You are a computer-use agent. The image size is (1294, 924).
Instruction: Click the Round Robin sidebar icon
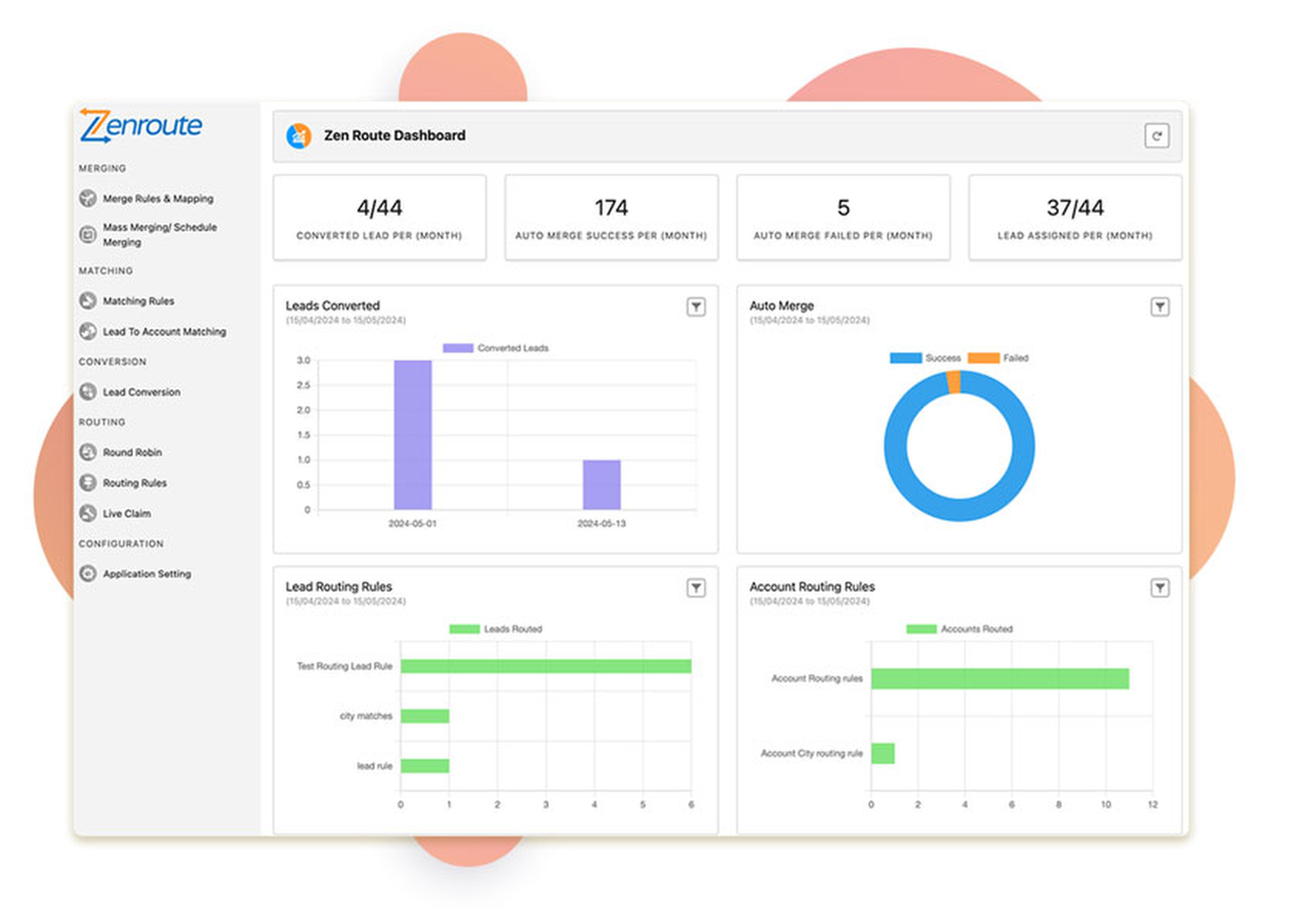pyautogui.click(x=88, y=452)
